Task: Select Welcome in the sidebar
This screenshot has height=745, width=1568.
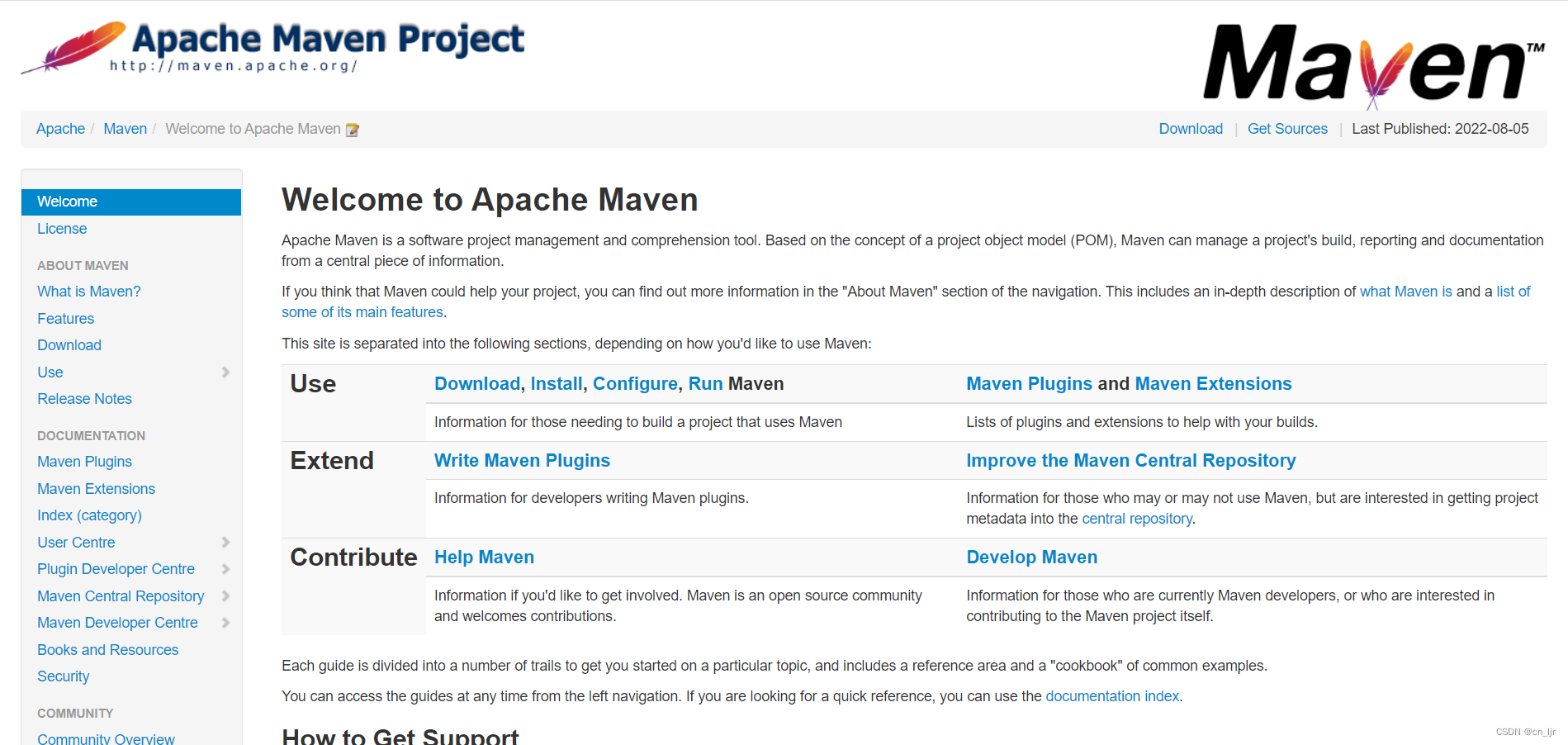Action: pos(131,202)
